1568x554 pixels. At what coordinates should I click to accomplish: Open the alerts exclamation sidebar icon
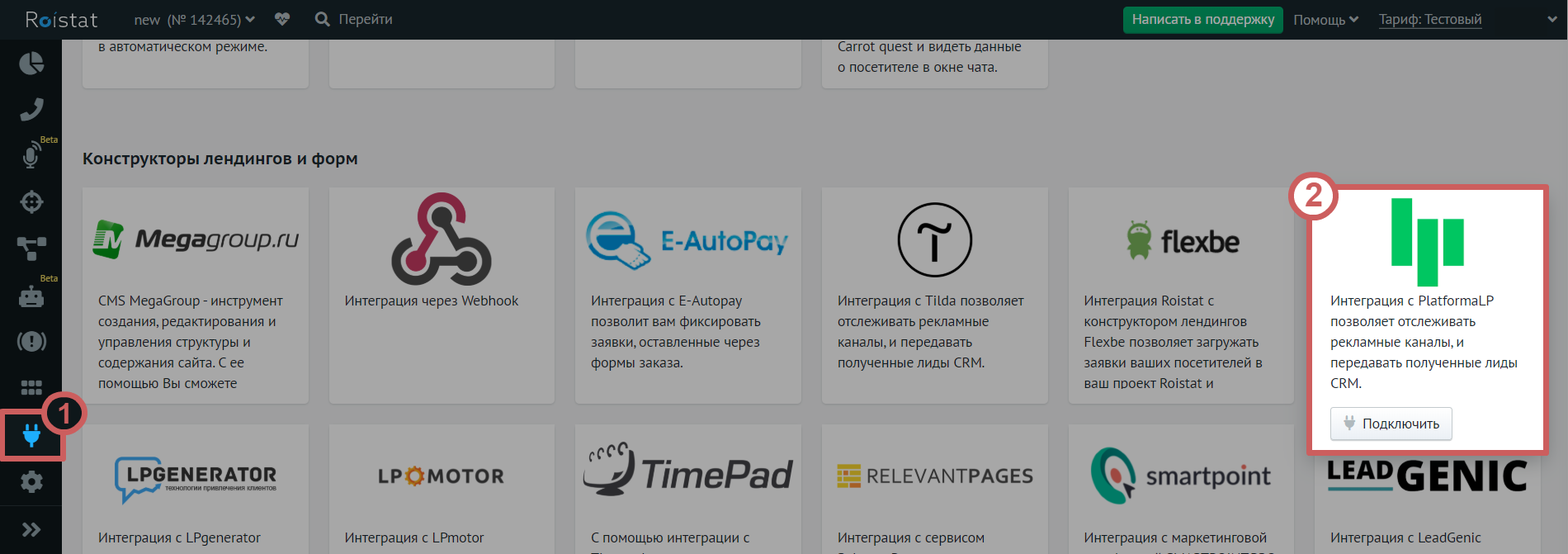(31, 341)
